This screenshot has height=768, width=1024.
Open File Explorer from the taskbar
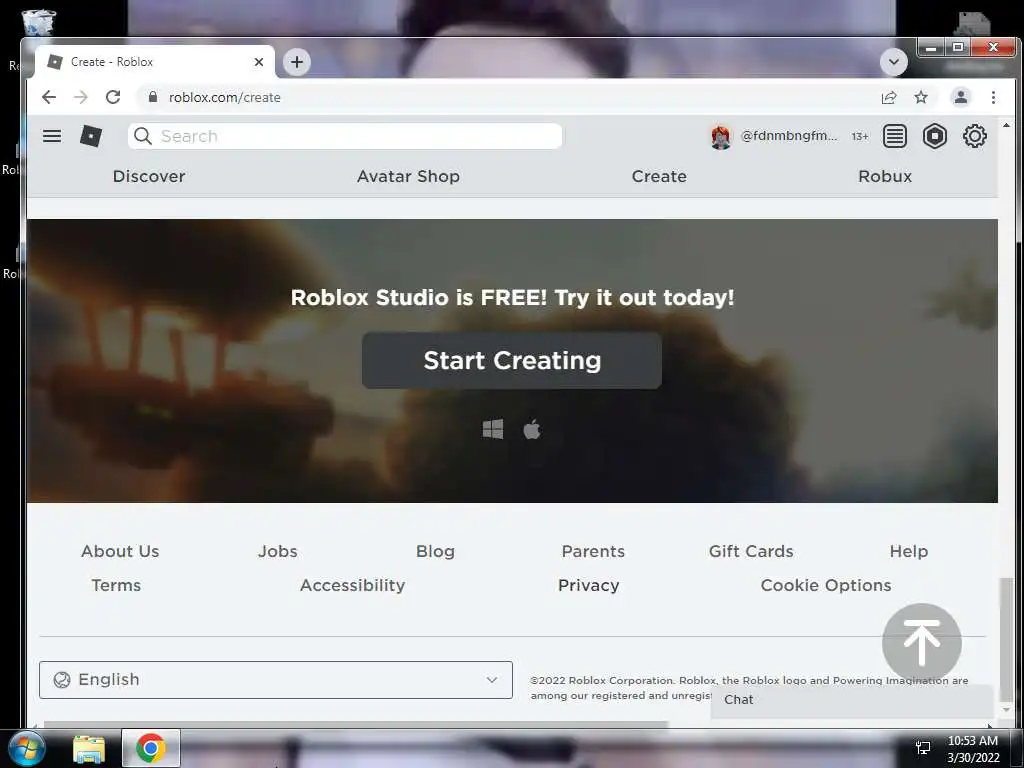click(x=89, y=749)
